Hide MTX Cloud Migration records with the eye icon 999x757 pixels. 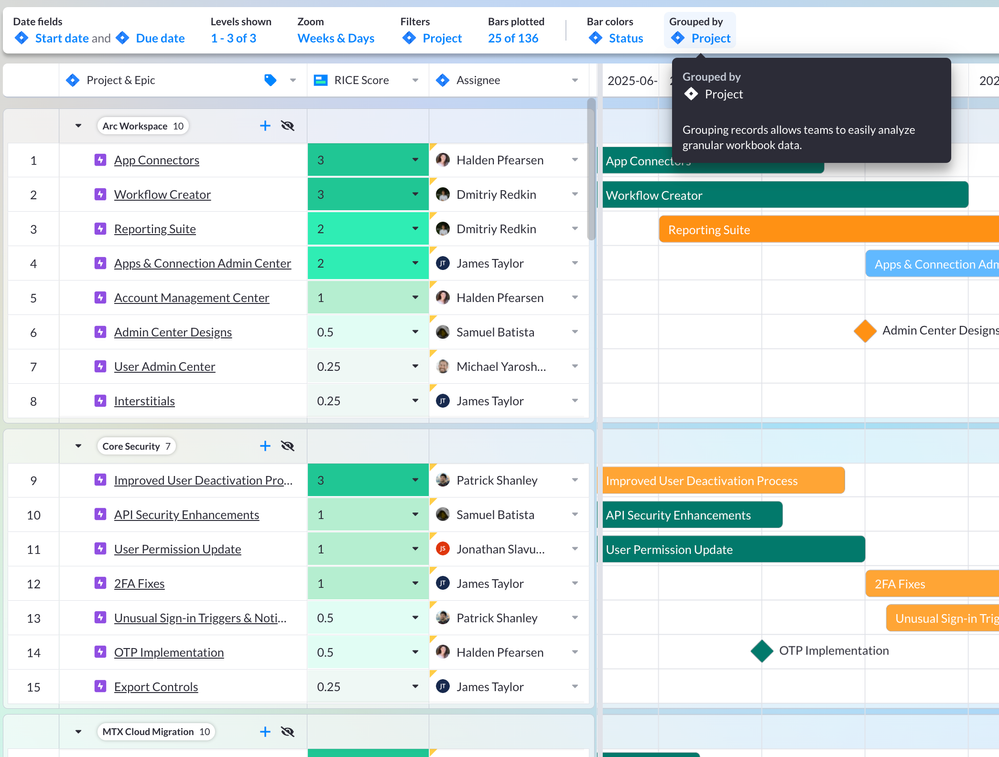[x=288, y=731]
